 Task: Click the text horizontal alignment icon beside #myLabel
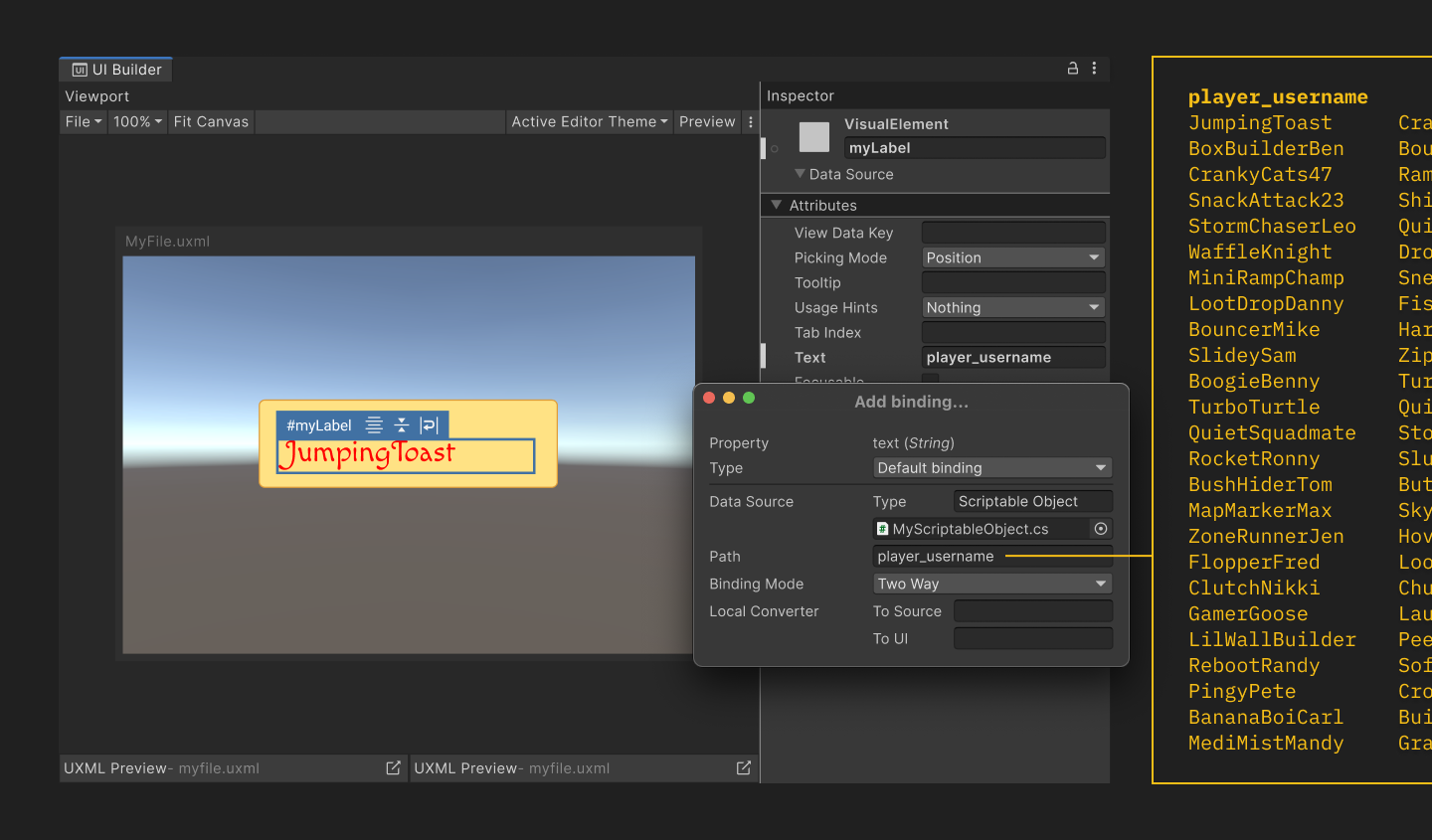point(374,425)
